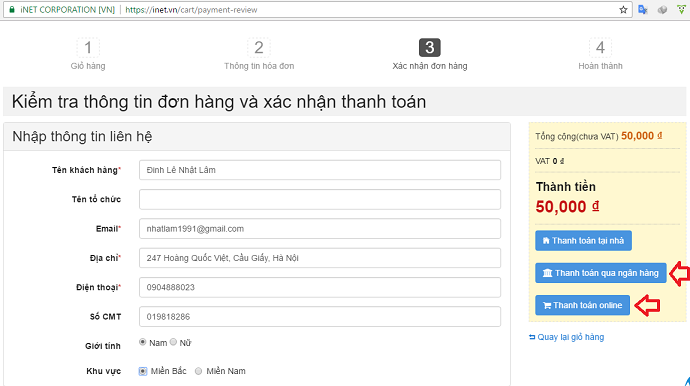Click the Nhập thông tin liên hệ heading
Image resolution: width=690 pixels, height=386 pixels.
(82, 136)
